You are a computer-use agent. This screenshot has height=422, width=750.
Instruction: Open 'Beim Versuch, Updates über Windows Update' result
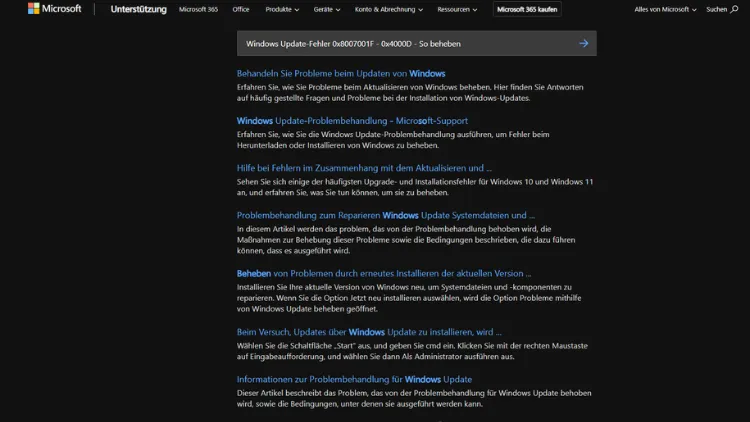[369, 332]
